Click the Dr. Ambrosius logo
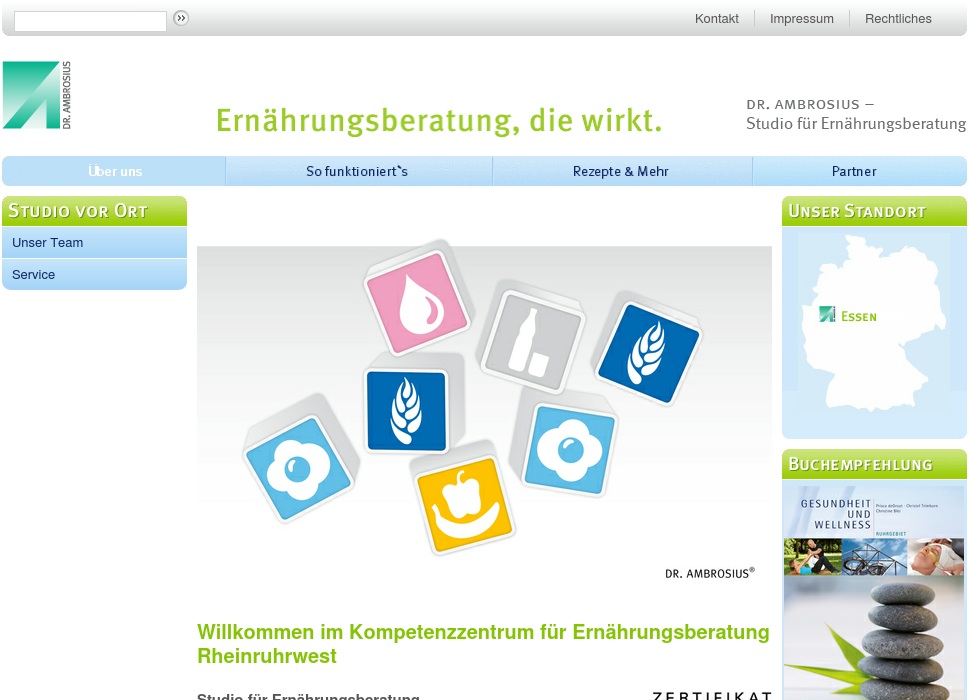 point(37,95)
